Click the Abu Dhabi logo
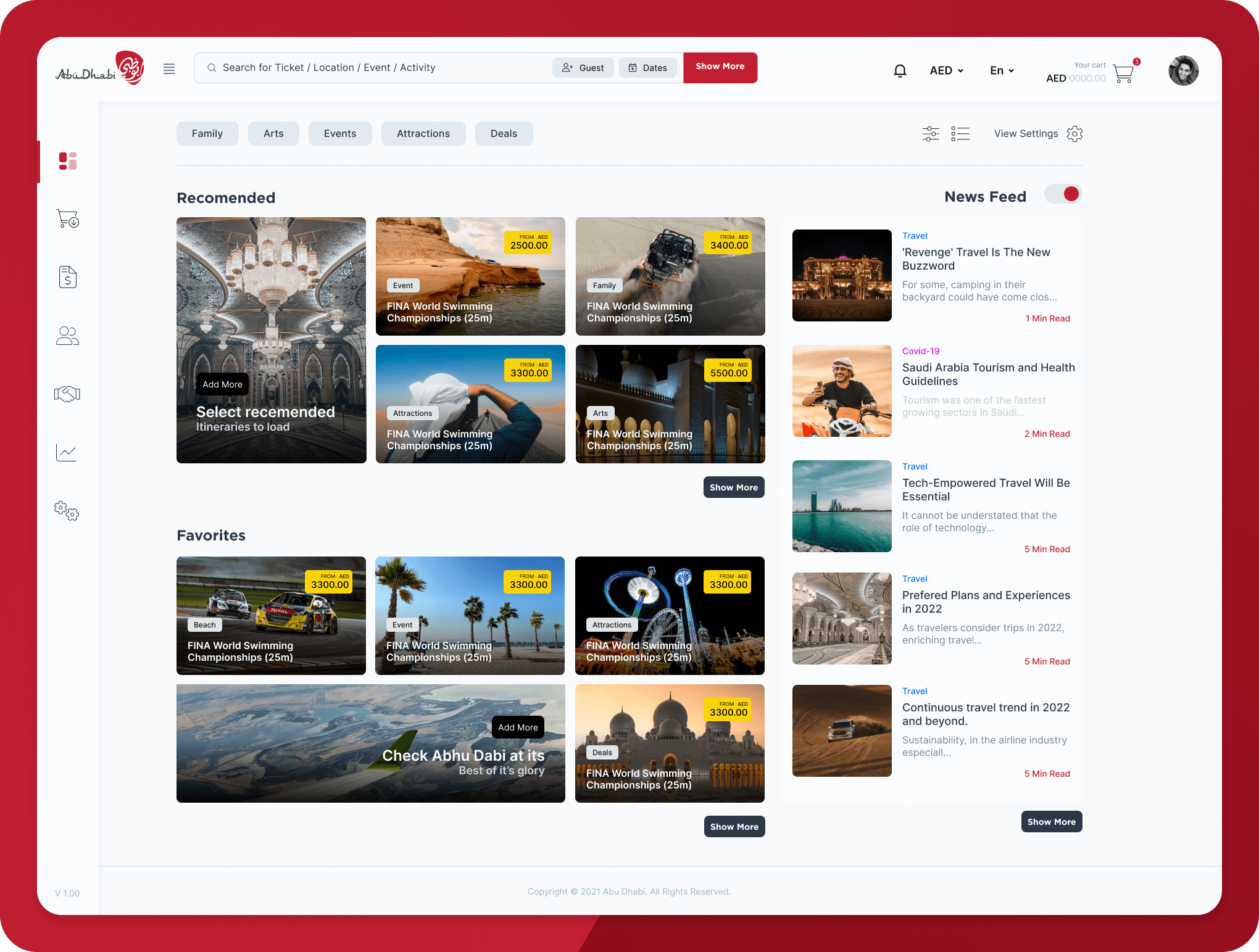This screenshot has width=1259, height=952. 101,68
